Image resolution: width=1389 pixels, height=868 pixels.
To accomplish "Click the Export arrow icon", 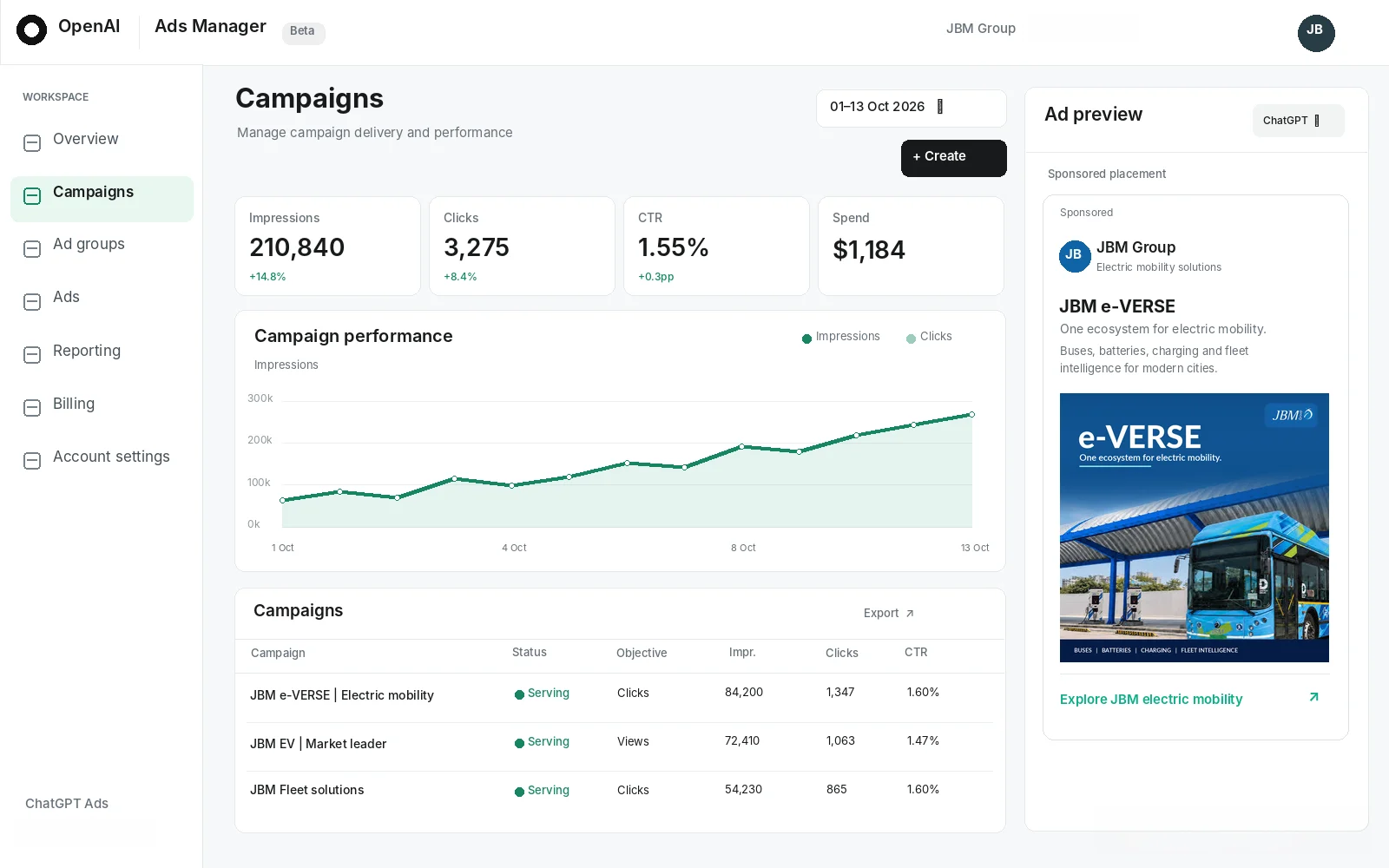I will tap(910, 614).
